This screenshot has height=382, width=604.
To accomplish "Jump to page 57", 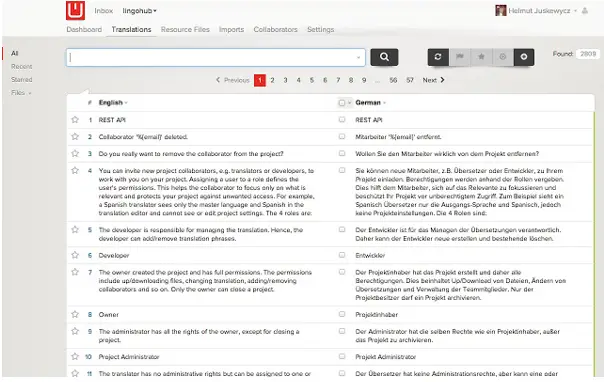I will [410, 80].
